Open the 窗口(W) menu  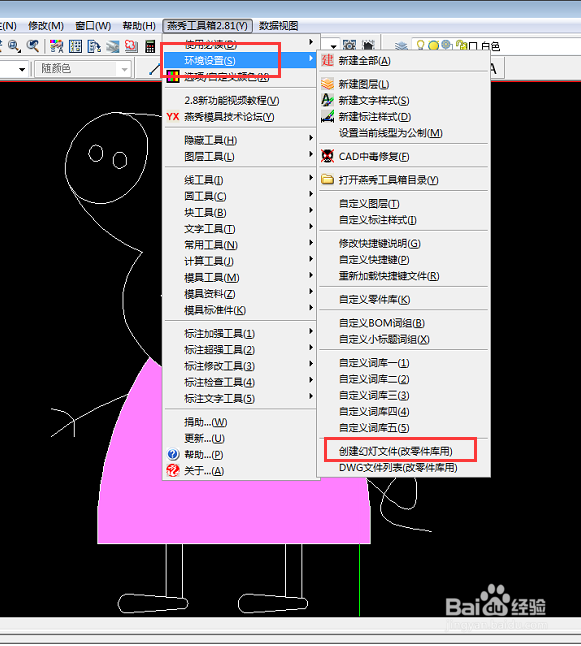pyautogui.click(x=93, y=26)
